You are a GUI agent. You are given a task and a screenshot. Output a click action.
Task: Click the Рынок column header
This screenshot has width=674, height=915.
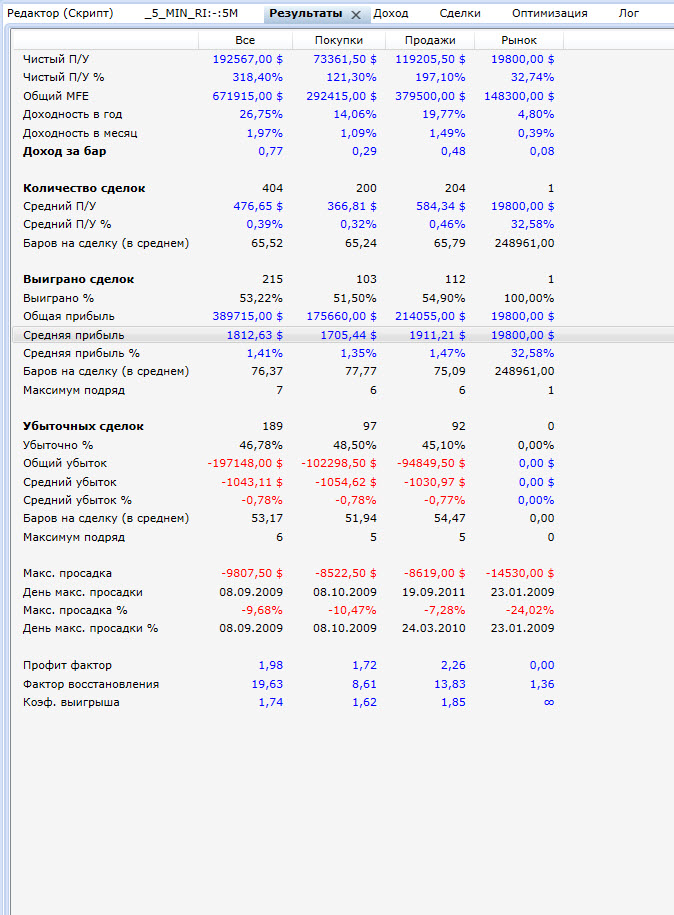pos(519,40)
